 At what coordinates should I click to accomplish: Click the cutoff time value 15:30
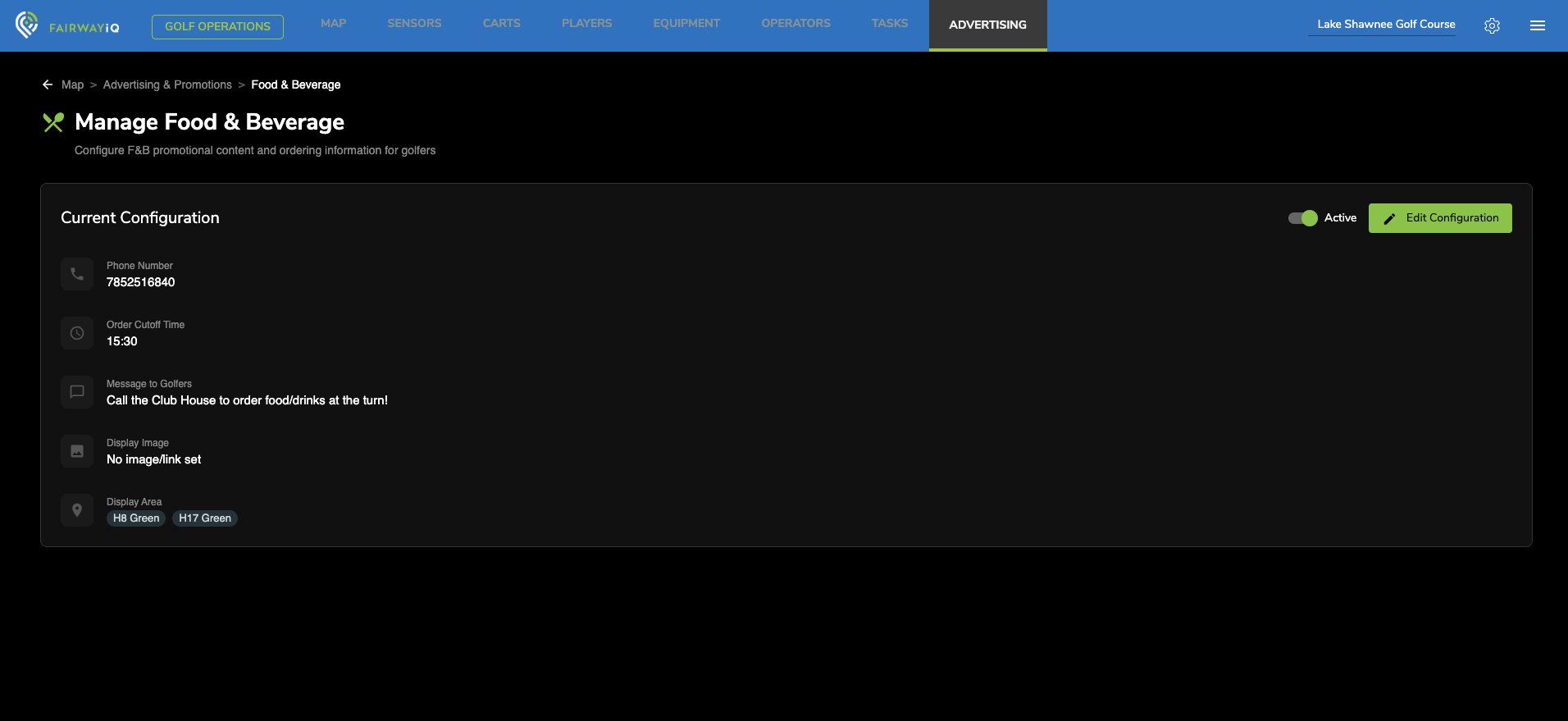pos(122,341)
